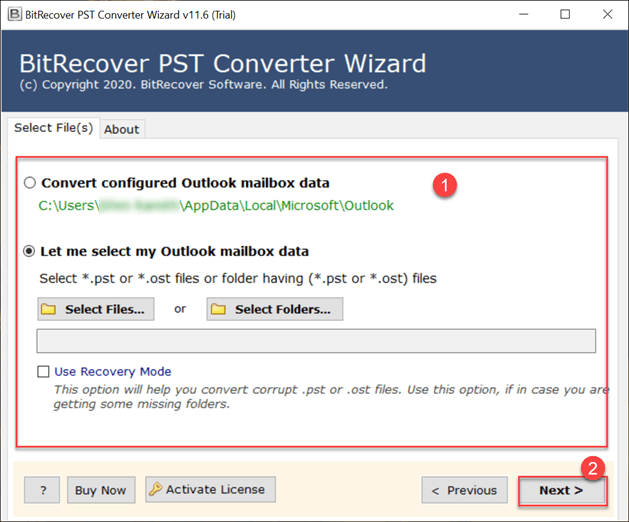
Task: Click the Select Files... button
Action: [96, 309]
